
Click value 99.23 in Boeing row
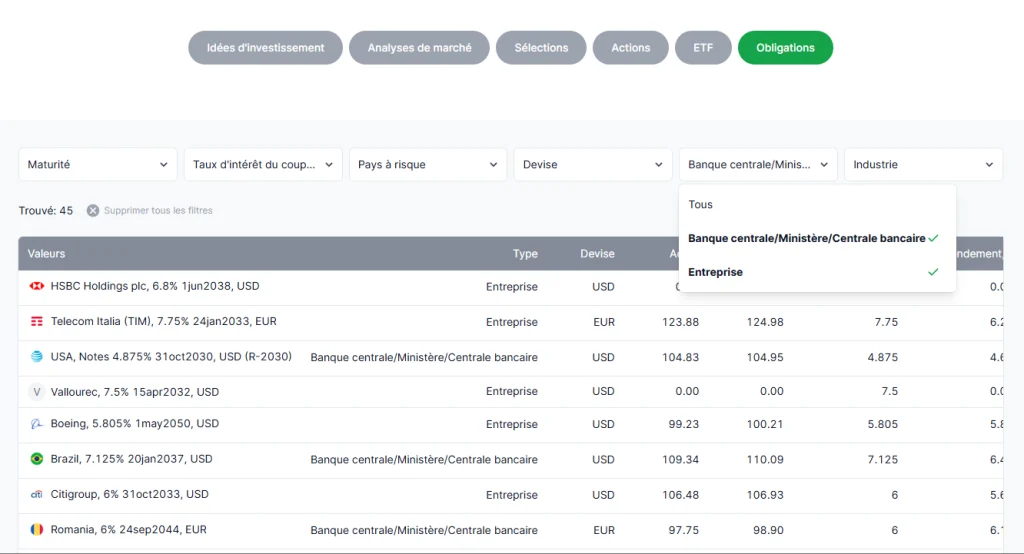point(683,424)
